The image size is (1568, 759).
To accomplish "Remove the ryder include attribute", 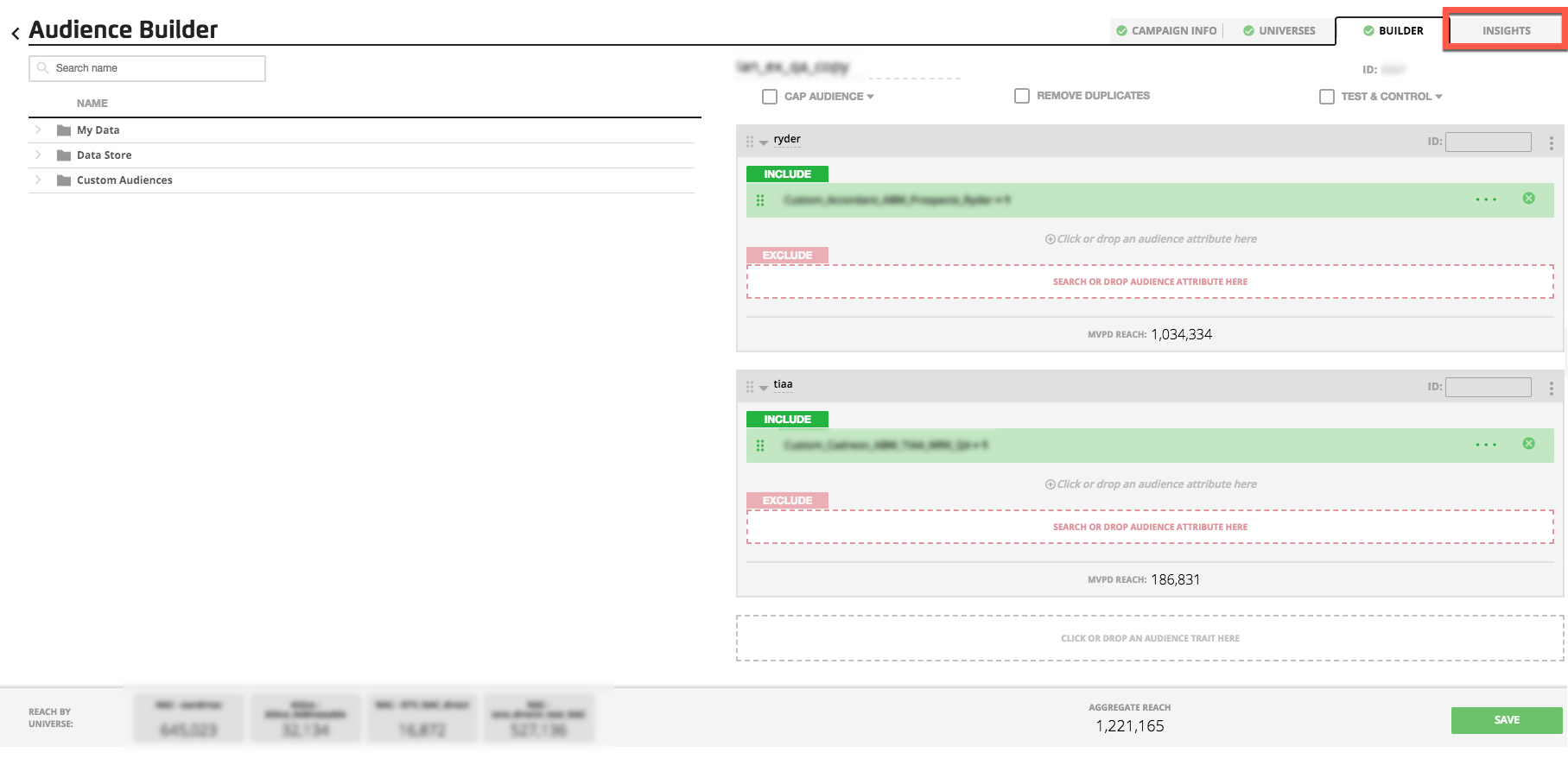I will pos(1529,199).
